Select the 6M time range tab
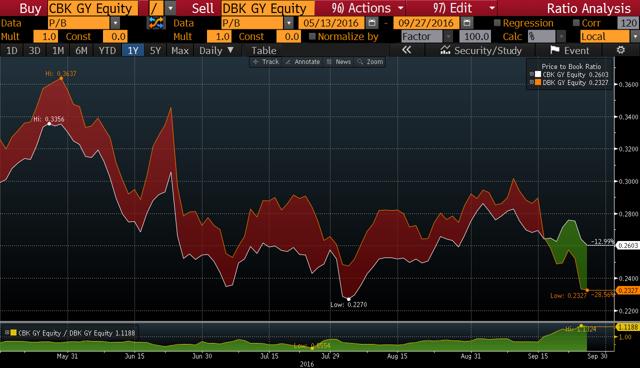Image resolution: width=640 pixels, height=368 pixels. point(81,51)
